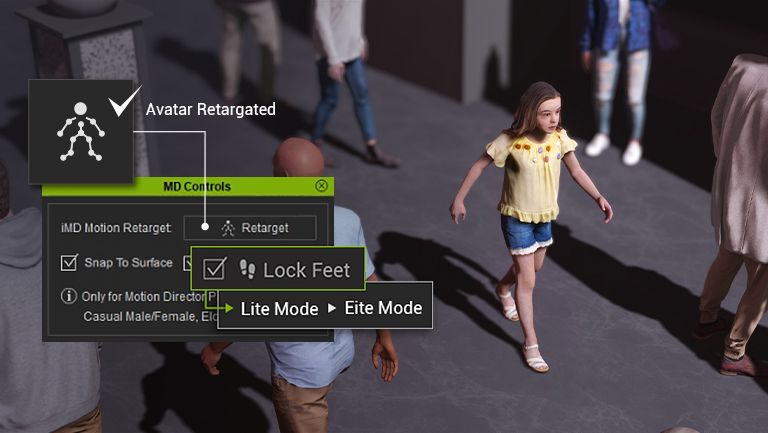The image size is (768, 433).
Task: Click the small skeleton icon in Retarget button
Action: pyautogui.click(x=228, y=228)
